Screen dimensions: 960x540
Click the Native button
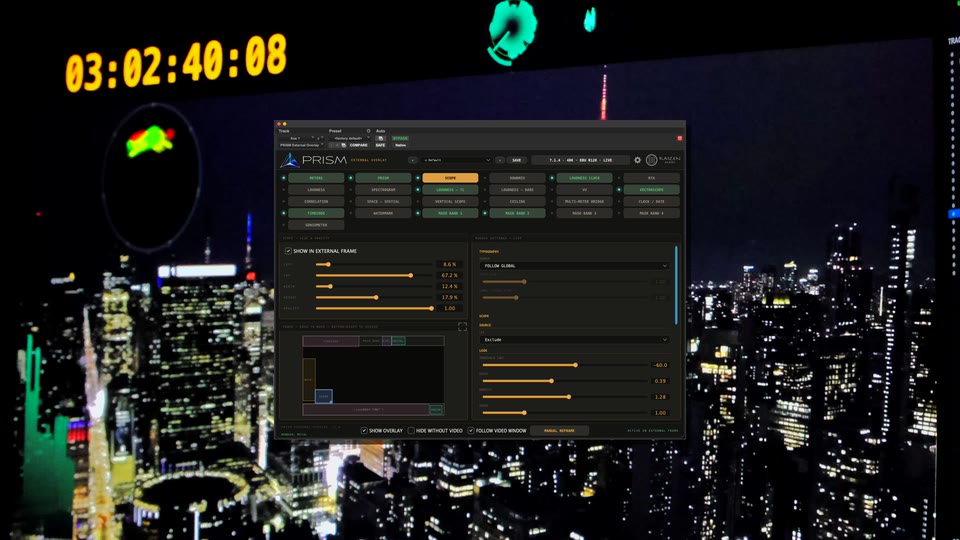point(400,145)
